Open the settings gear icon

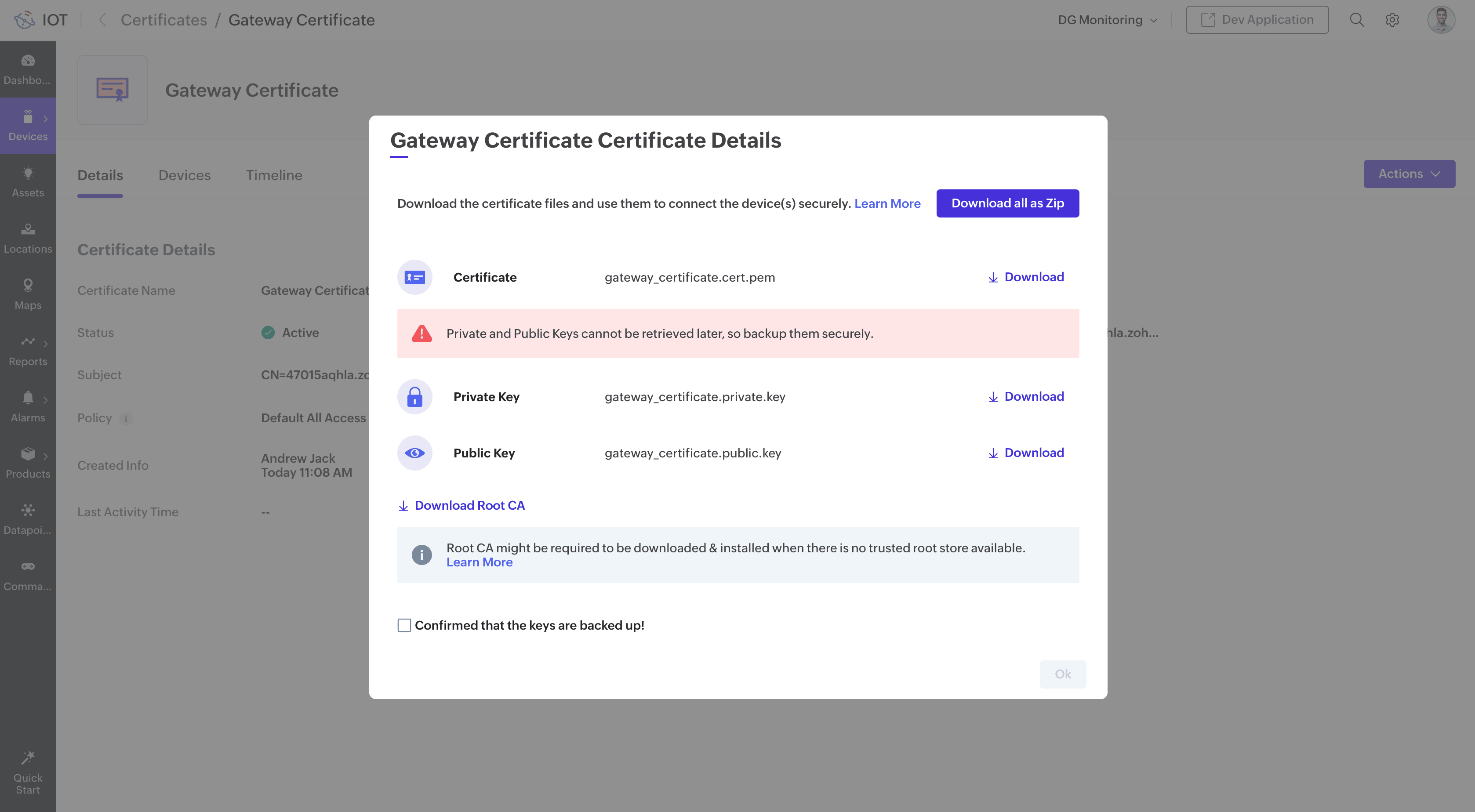pyautogui.click(x=1392, y=20)
